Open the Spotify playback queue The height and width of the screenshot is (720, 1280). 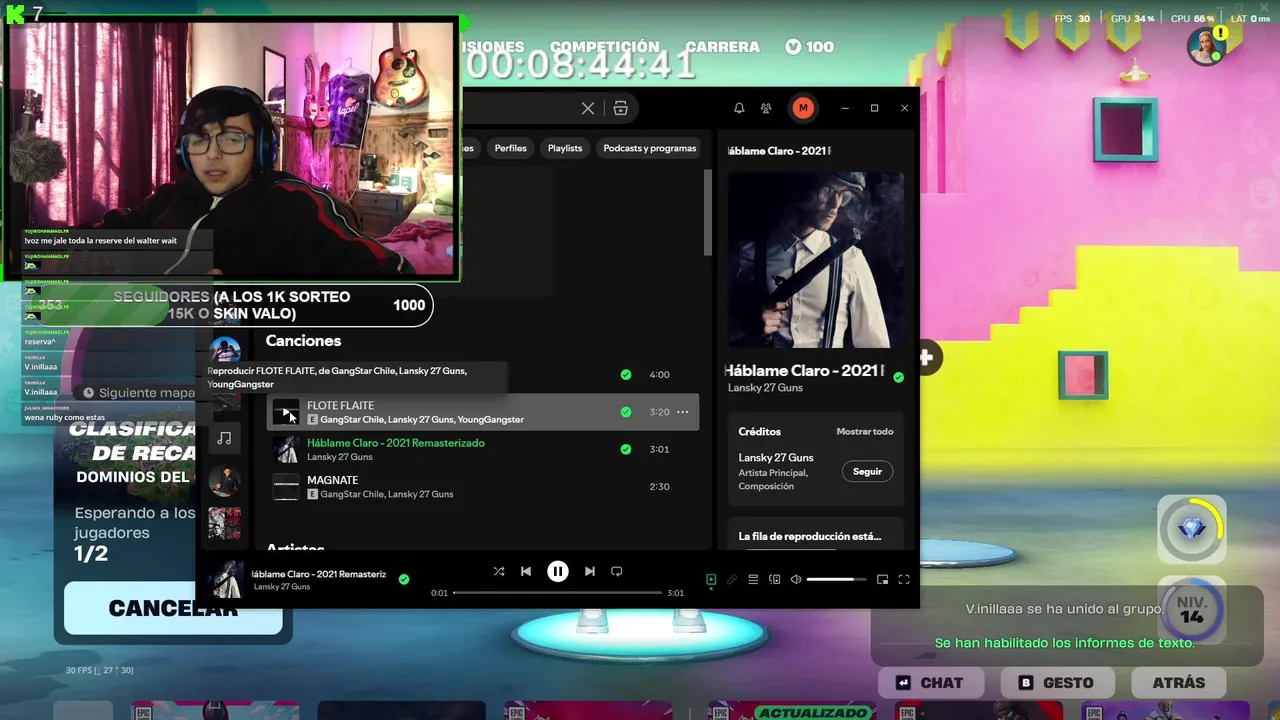pyautogui.click(x=753, y=579)
